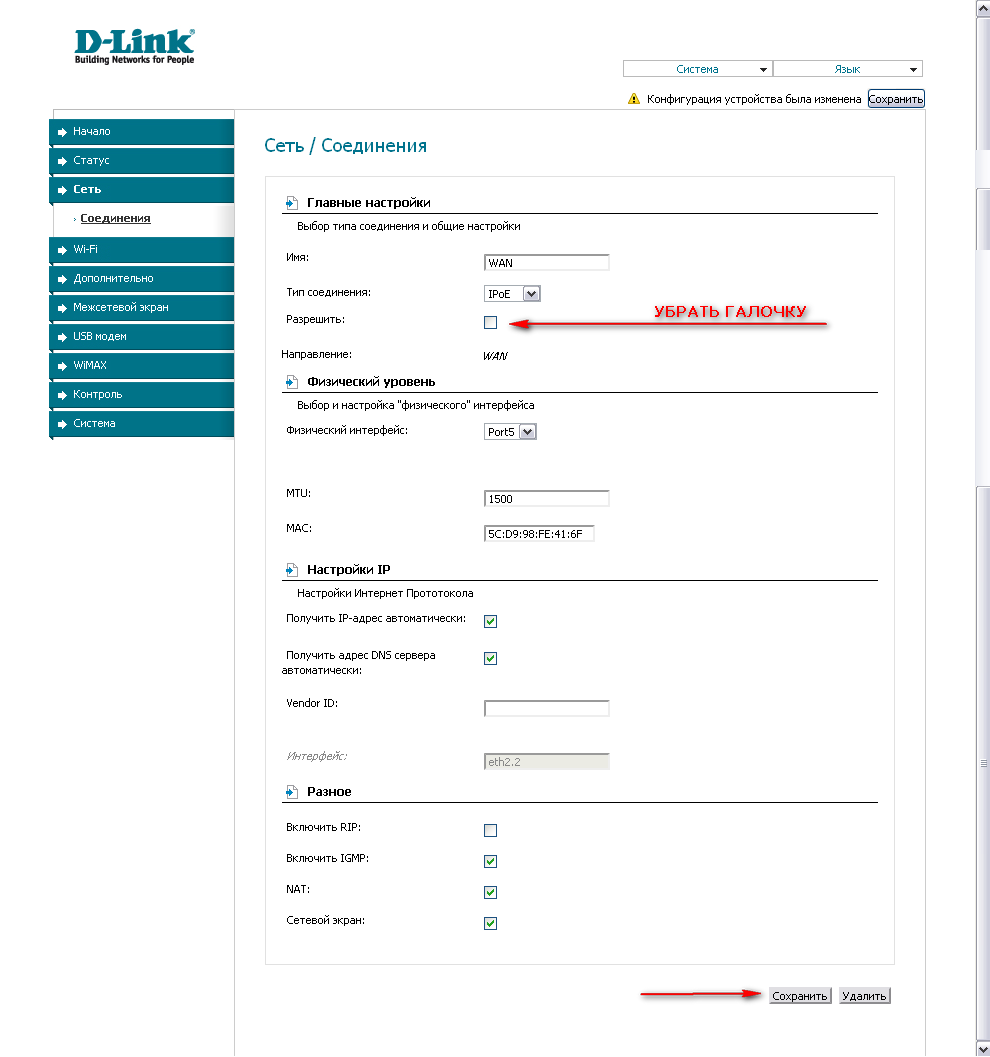Screen dimensions: 990x1057
Task: Click the Сеть / Соединения page heading
Action: click(x=345, y=146)
